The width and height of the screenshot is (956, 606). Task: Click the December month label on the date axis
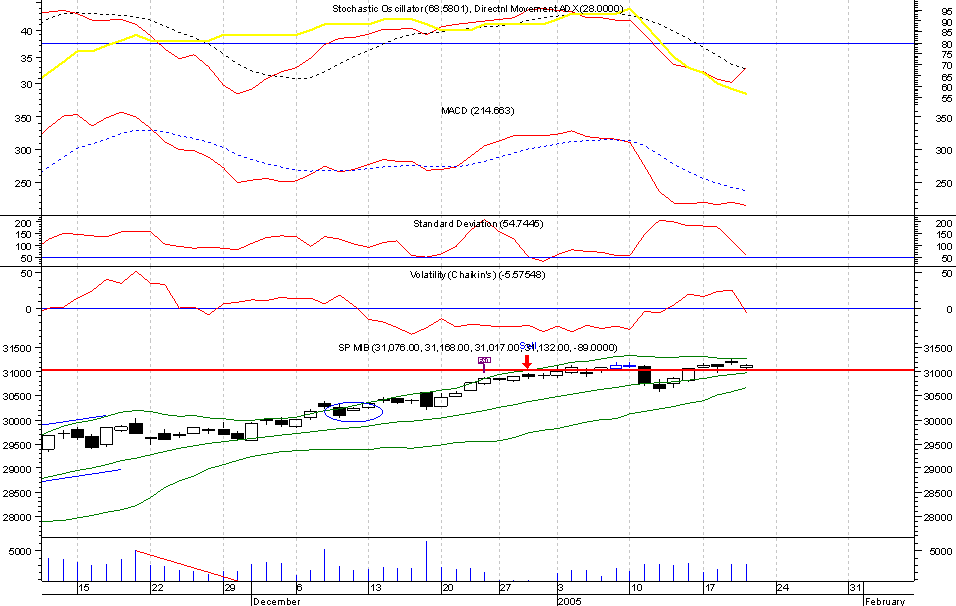pos(277,601)
